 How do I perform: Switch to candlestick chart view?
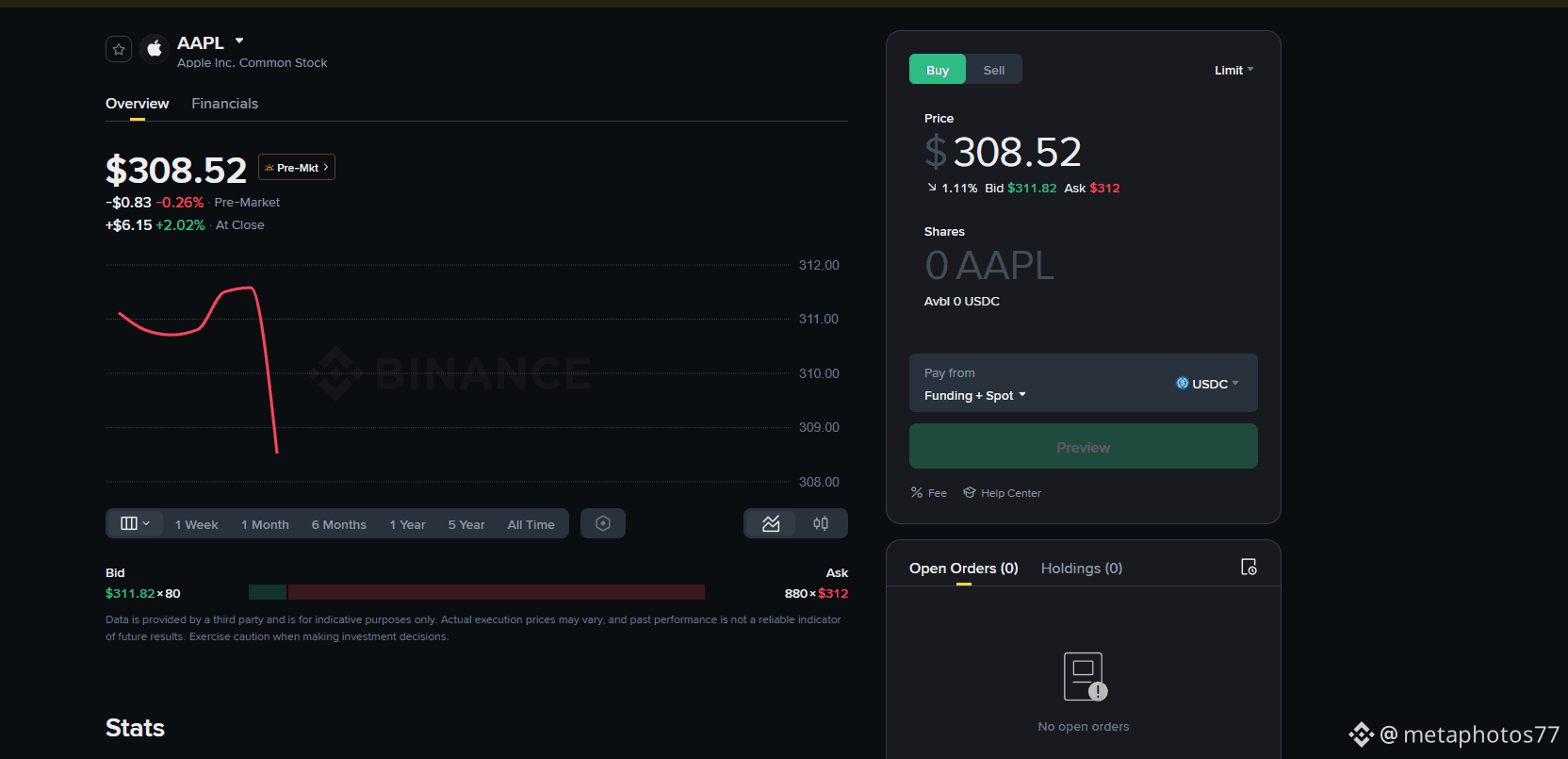(x=821, y=523)
